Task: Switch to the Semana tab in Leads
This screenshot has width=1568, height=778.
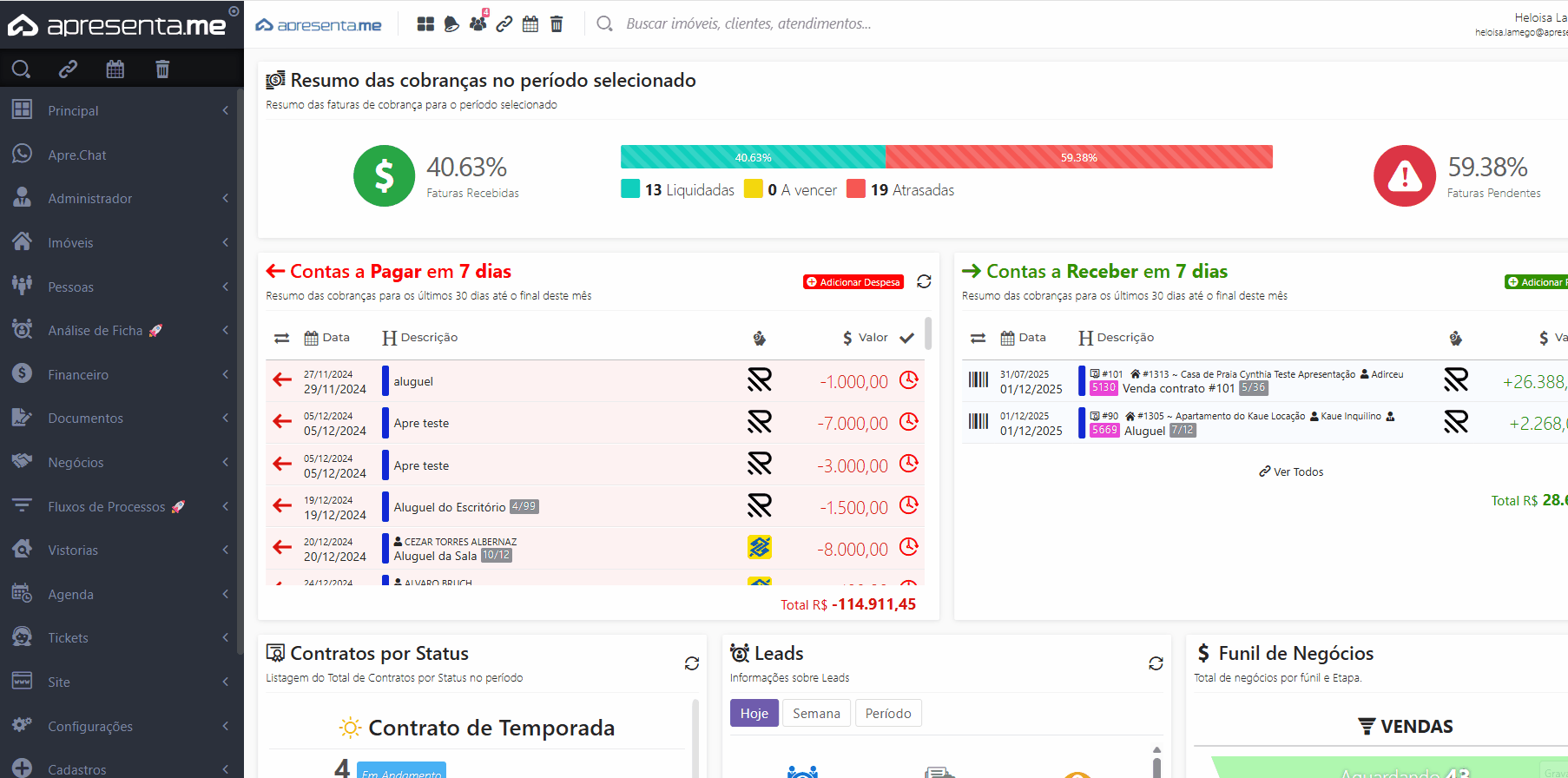Action: 816,713
